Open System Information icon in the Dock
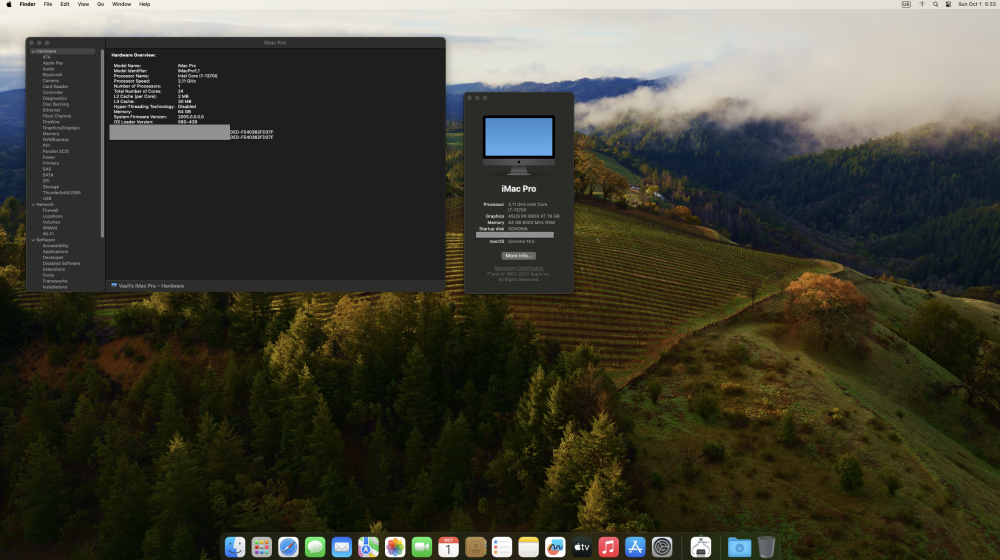 [700, 547]
